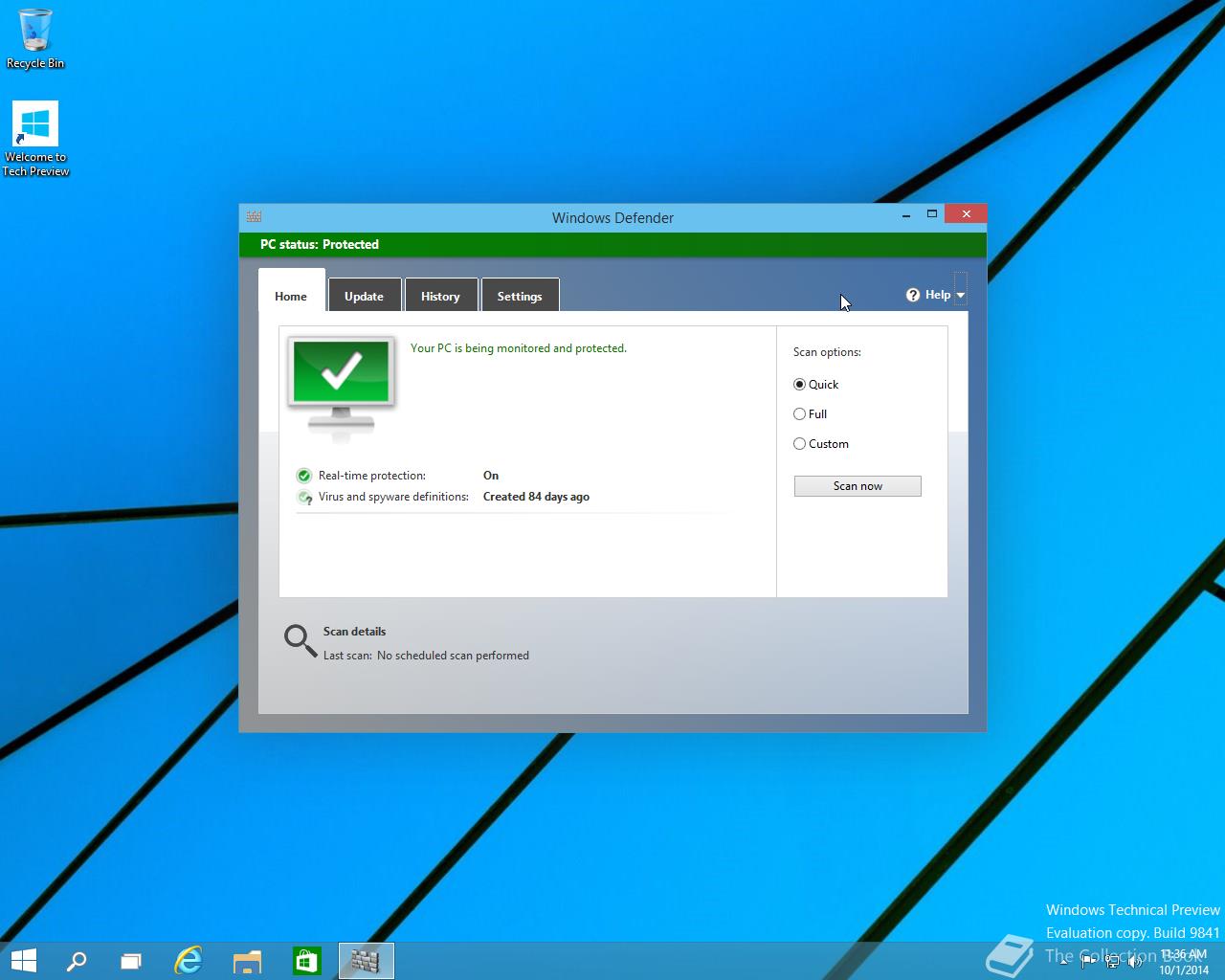Screen dimensions: 1225x980
Task: Maximize the Windows Defender window
Action: [932, 214]
